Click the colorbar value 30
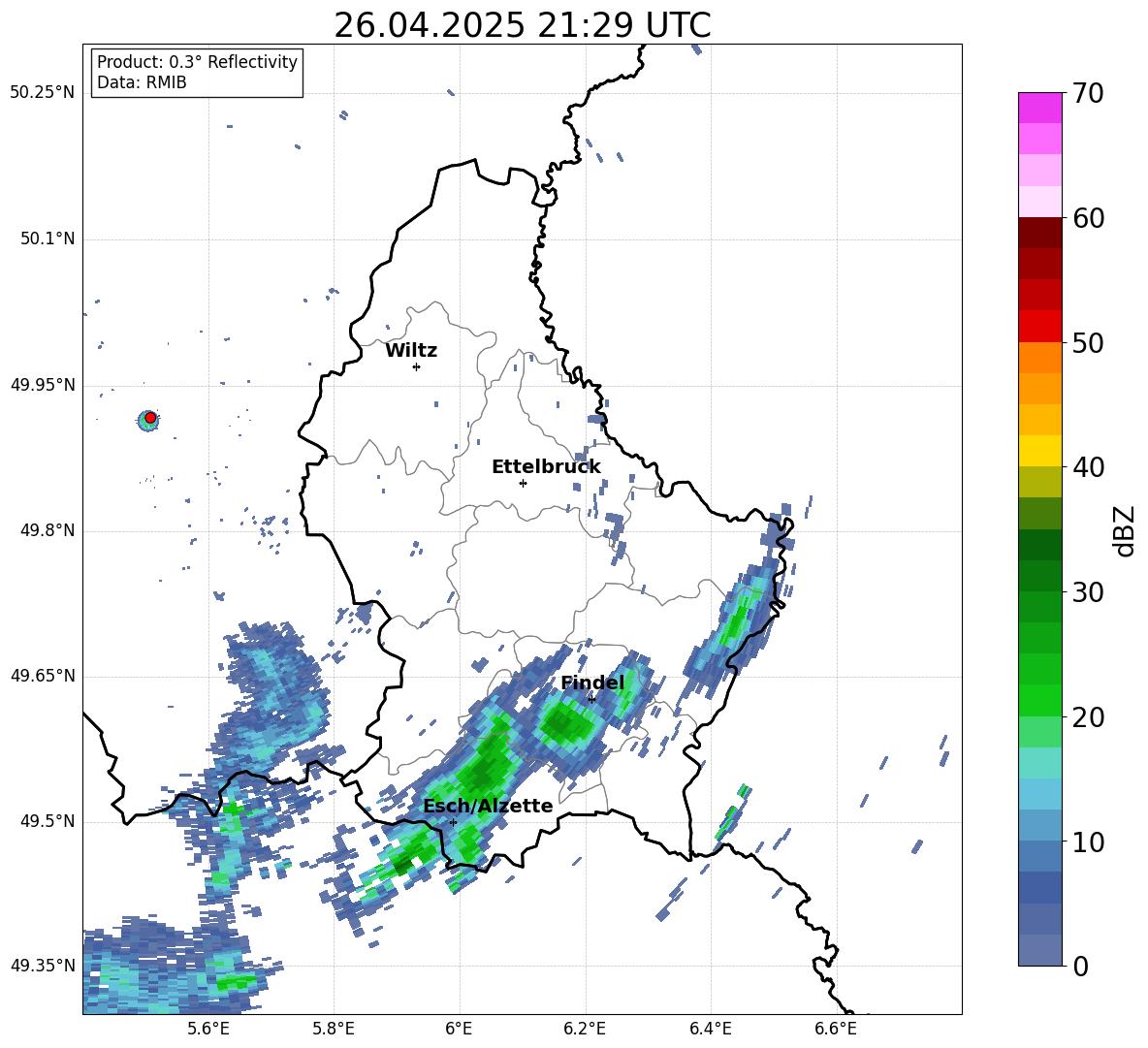This screenshot has width=1148, height=1048. coord(1088,591)
